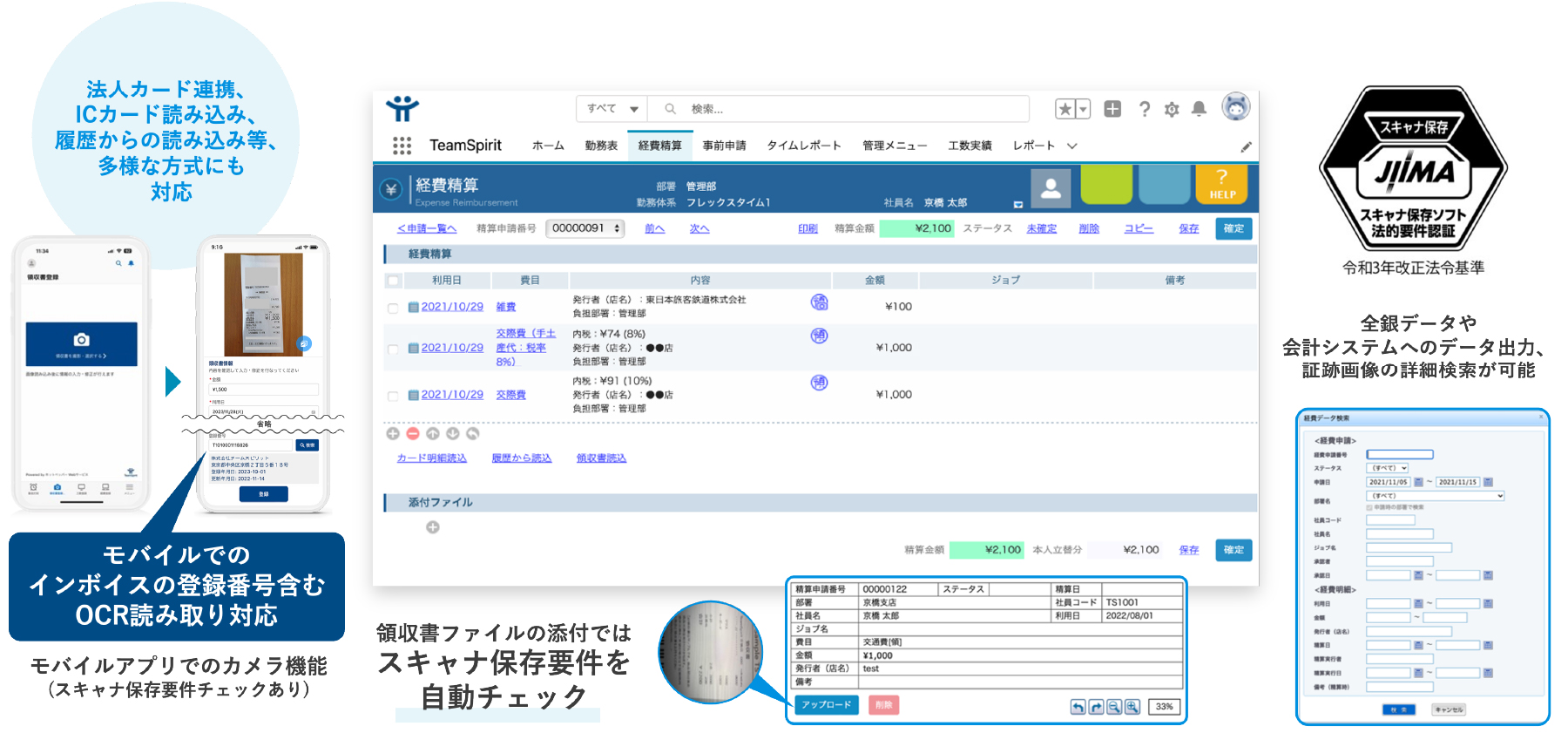Open the orange HELP tile

click(x=1221, y=185)
